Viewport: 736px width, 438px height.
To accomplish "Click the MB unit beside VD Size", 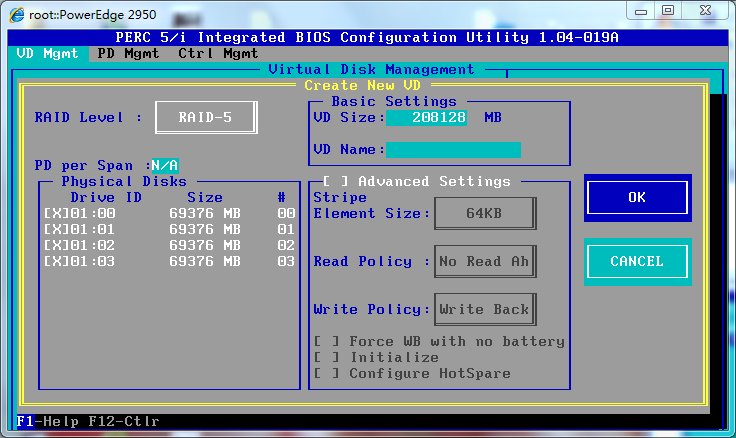I will tap(493, 117).
